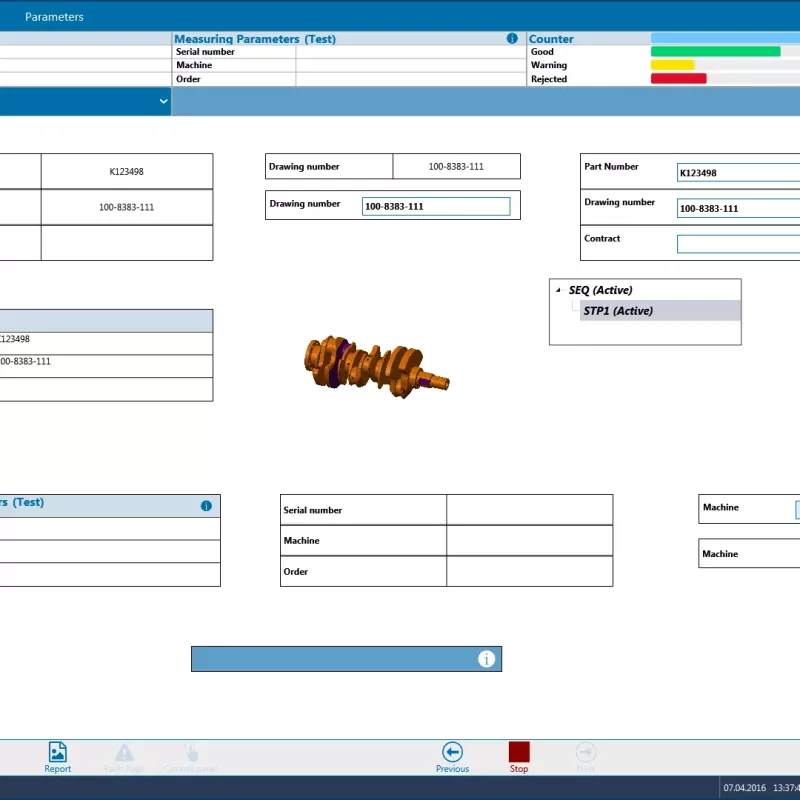Collapse the SEQ (Active) tree arrow
The height and width of the screenshot is (800, 800).
[x=558, y=290]
